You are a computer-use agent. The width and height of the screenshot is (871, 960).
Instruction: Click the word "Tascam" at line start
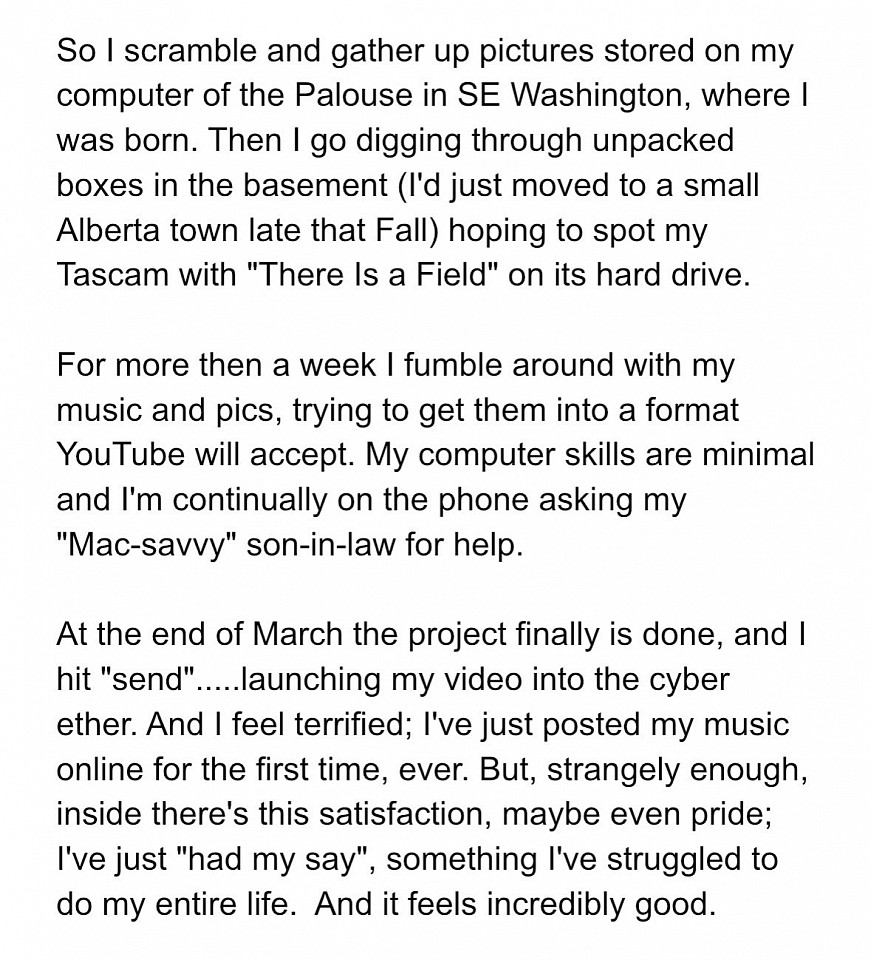[x=112, y=274]
